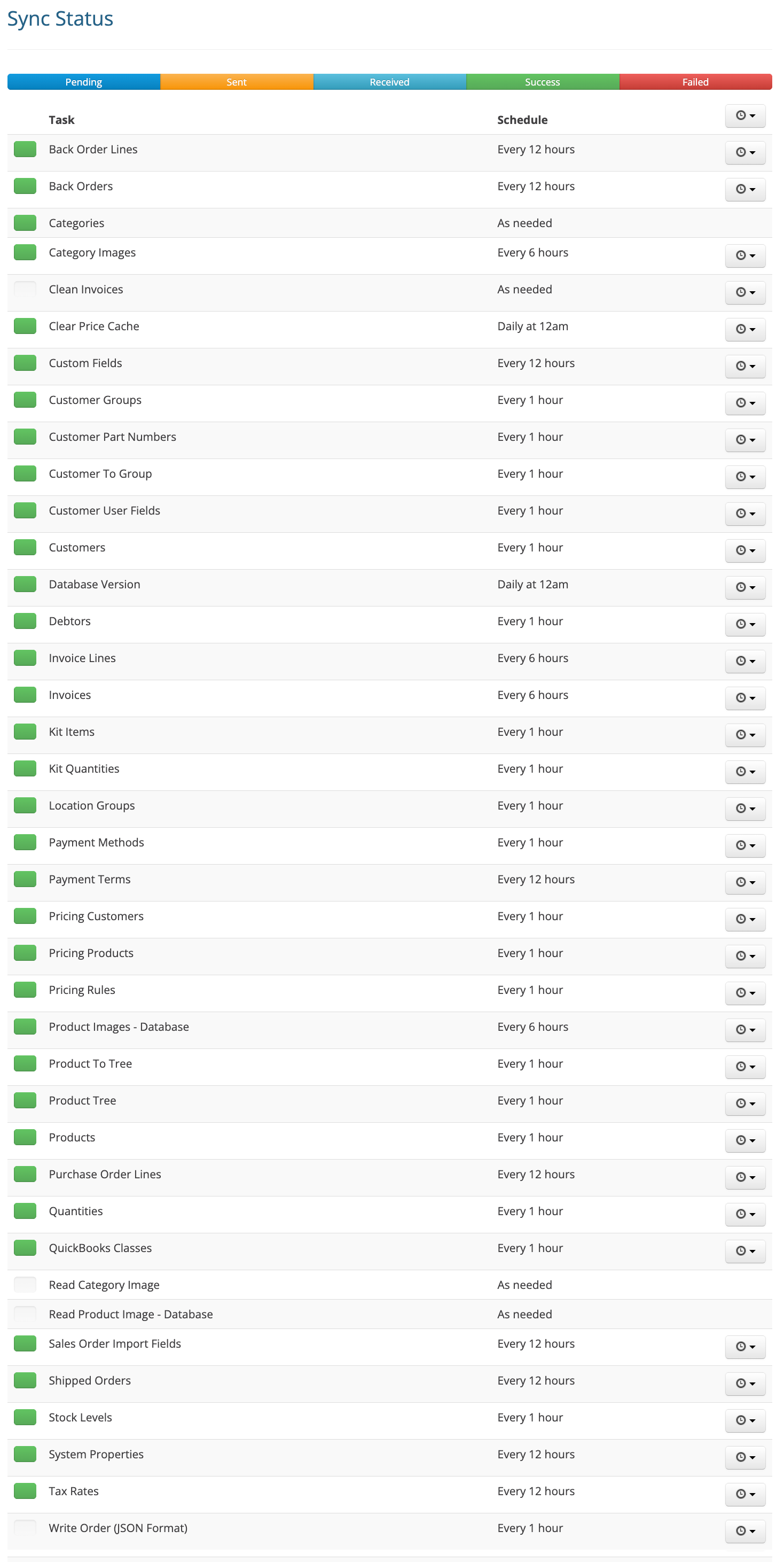Viewport: 784px width, 1562px height.
Task: Click the clock icon on the Products row
Action: tap(744, 1140)
